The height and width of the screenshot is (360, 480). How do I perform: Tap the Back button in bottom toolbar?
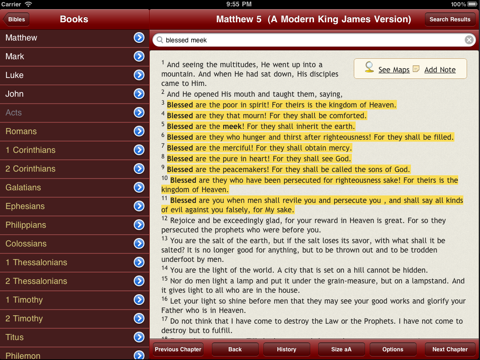coord(235,349)
